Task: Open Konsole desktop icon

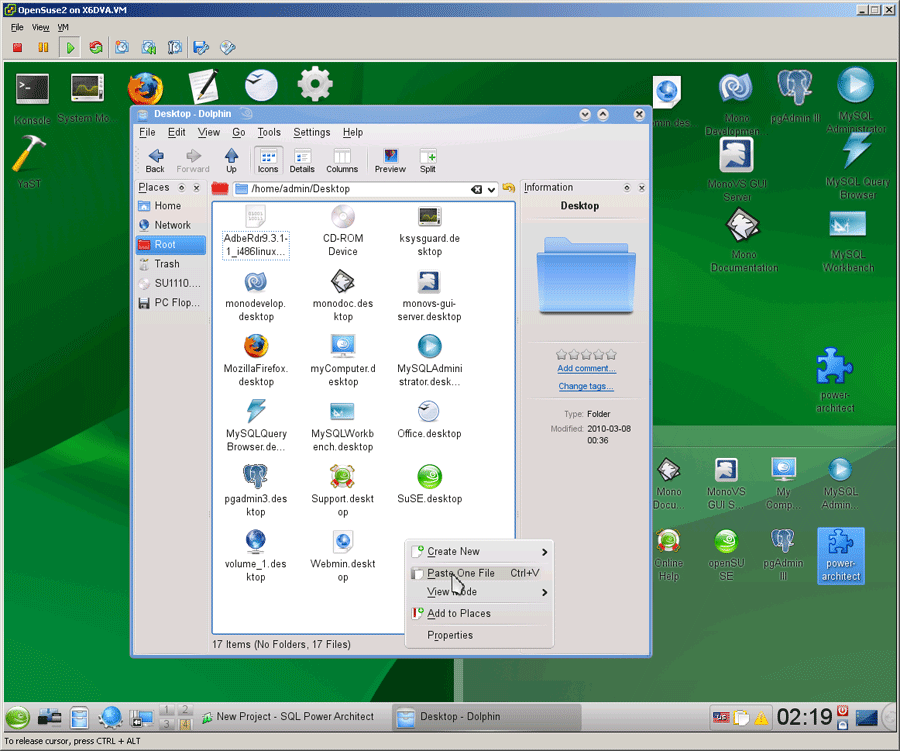Action: point(32,99)
